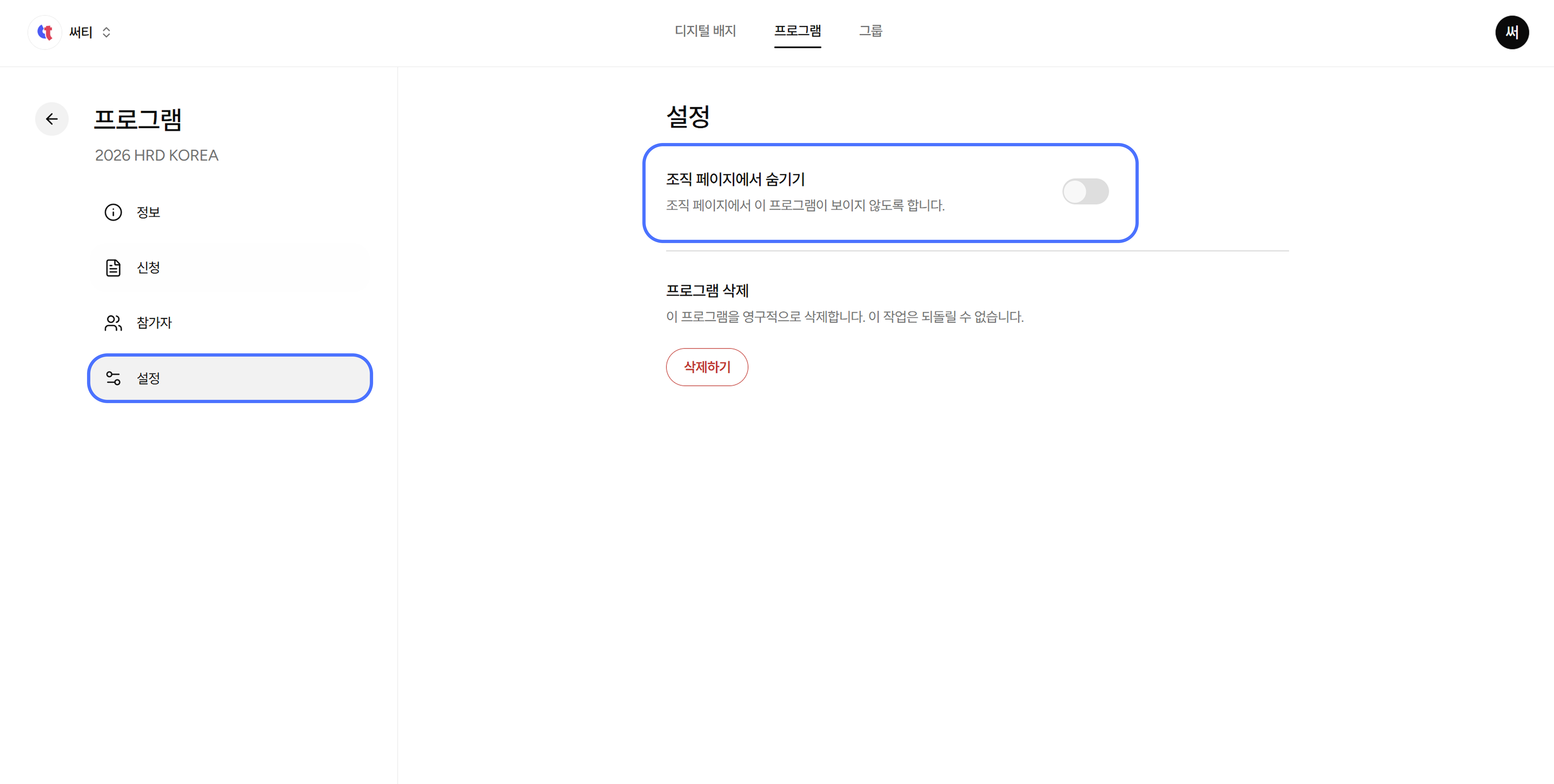This screenshot has height=784, width=1554.
Task: Open the 써티 organization switcher chevron
Action: 106,32
